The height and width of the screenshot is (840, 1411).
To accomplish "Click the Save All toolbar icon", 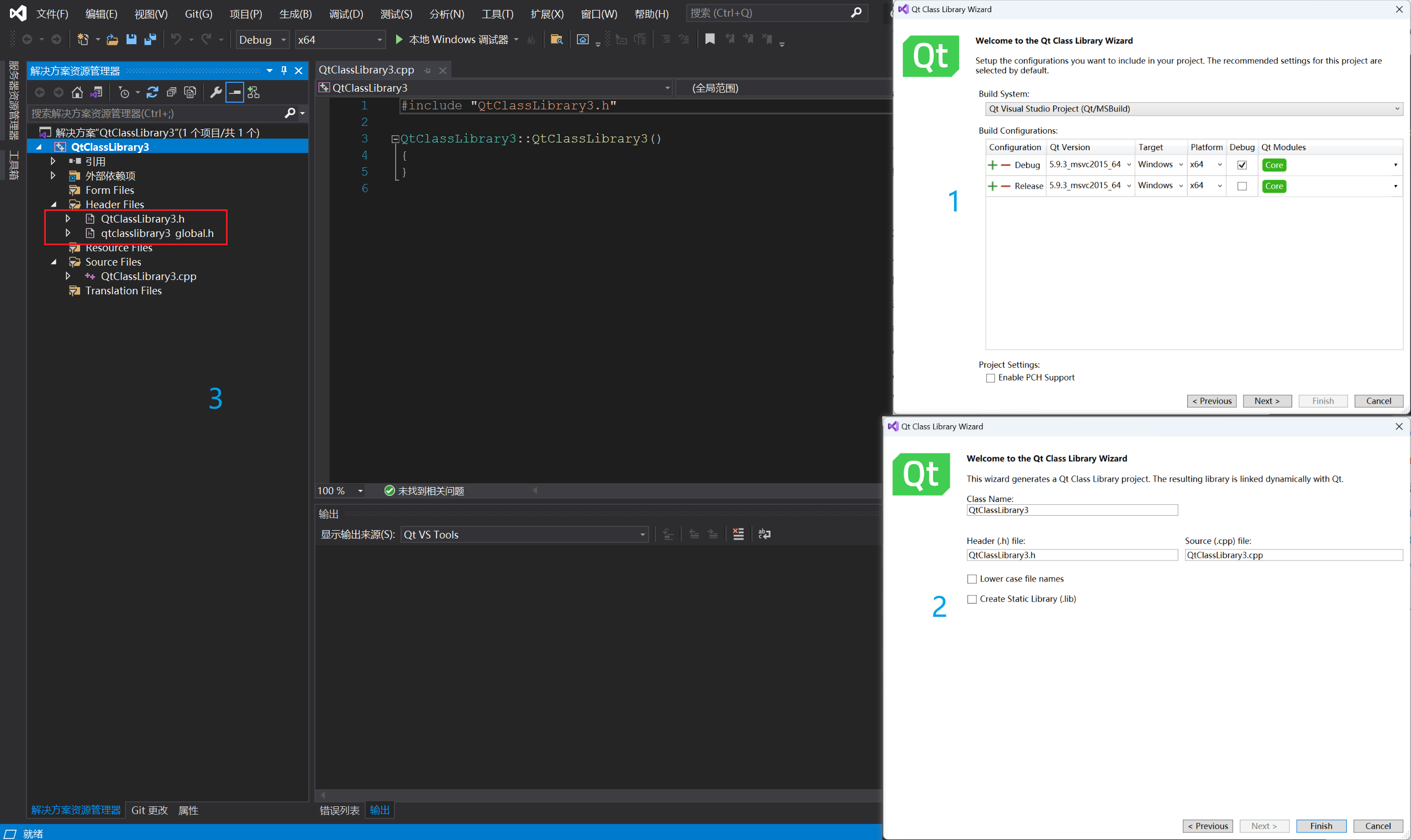I will click(150, 39).
